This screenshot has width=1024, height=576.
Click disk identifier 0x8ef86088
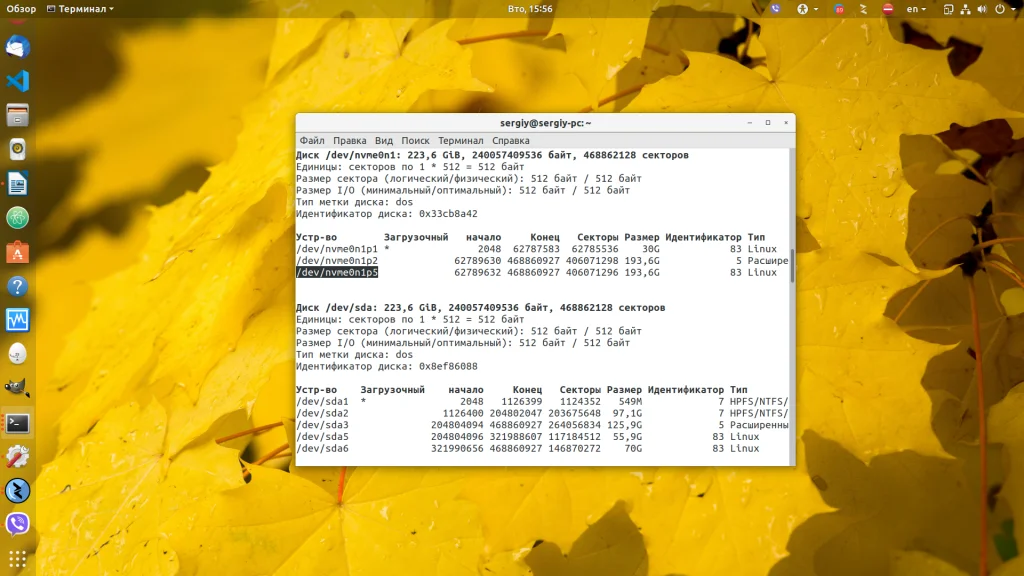(448, 366)
